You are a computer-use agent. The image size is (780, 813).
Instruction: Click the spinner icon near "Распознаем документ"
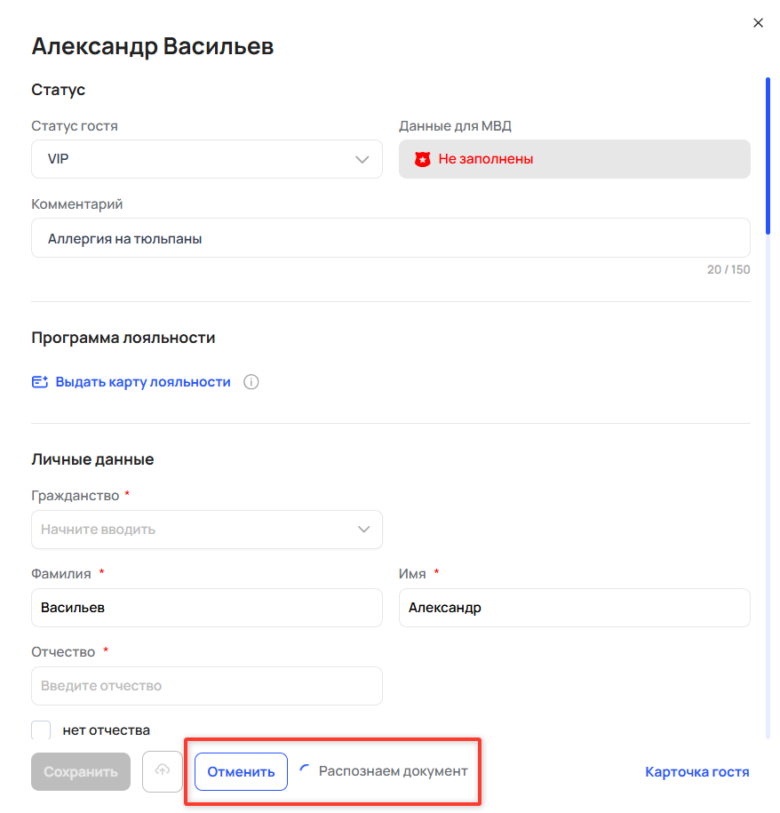click(304, 770)
